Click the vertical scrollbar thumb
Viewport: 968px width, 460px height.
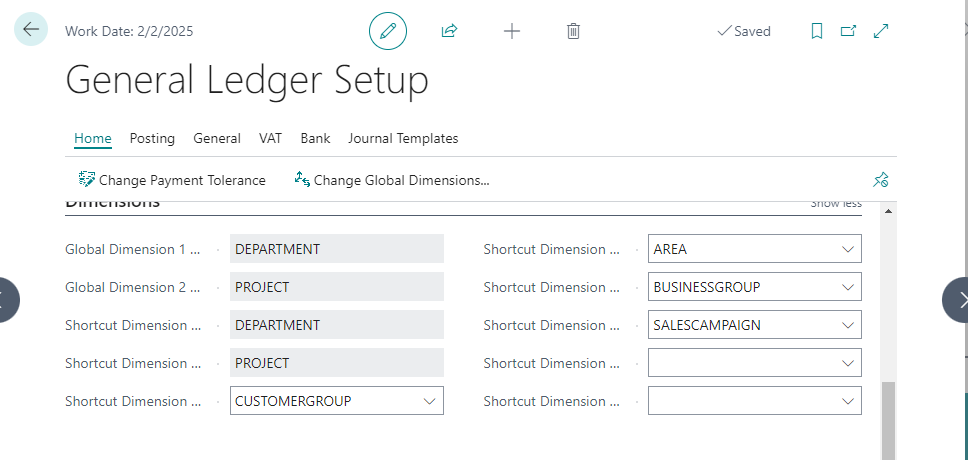(888, 420)
